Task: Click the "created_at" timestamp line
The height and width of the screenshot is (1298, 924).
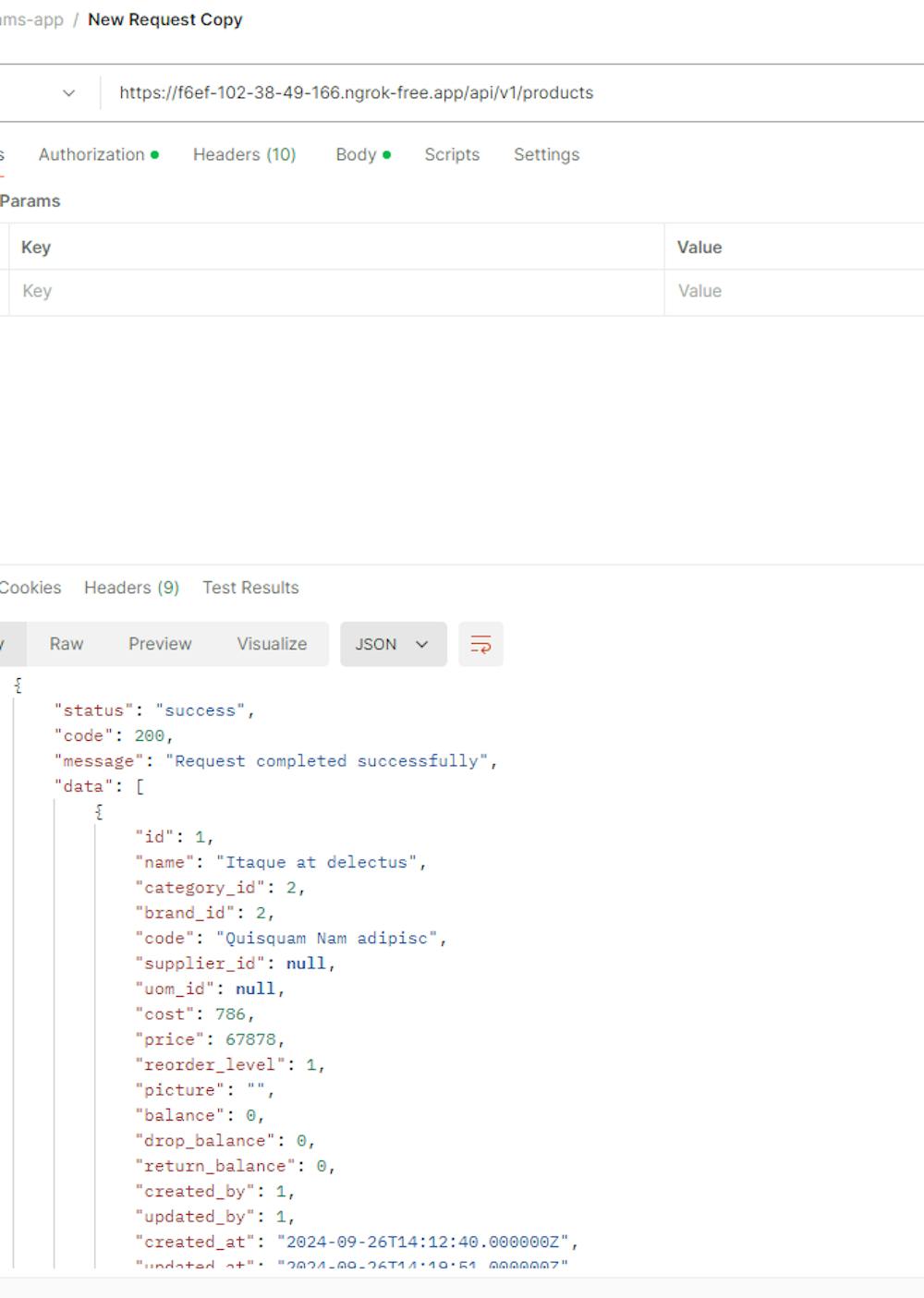Action: (357, 1242)
